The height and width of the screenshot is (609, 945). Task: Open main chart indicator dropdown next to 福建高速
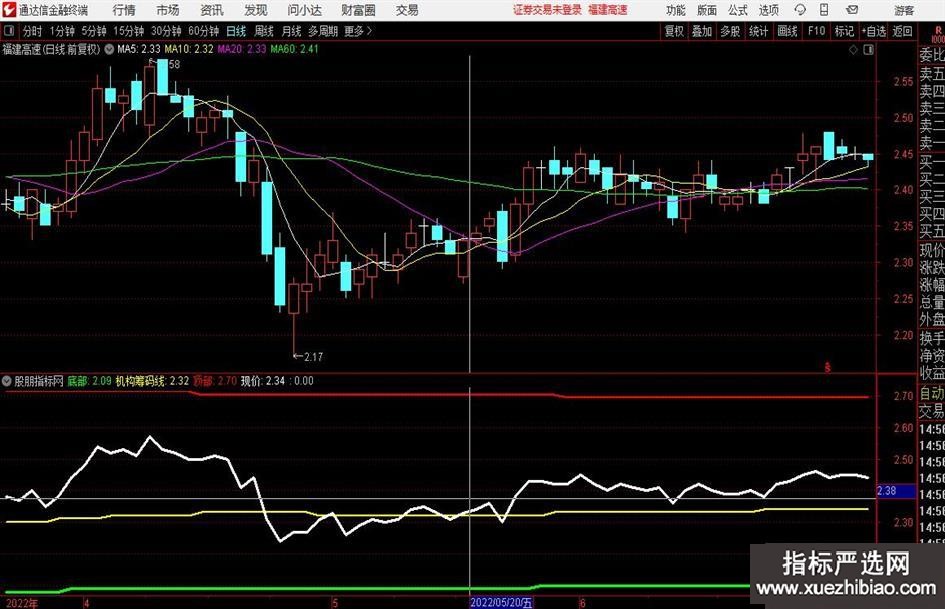109,49
